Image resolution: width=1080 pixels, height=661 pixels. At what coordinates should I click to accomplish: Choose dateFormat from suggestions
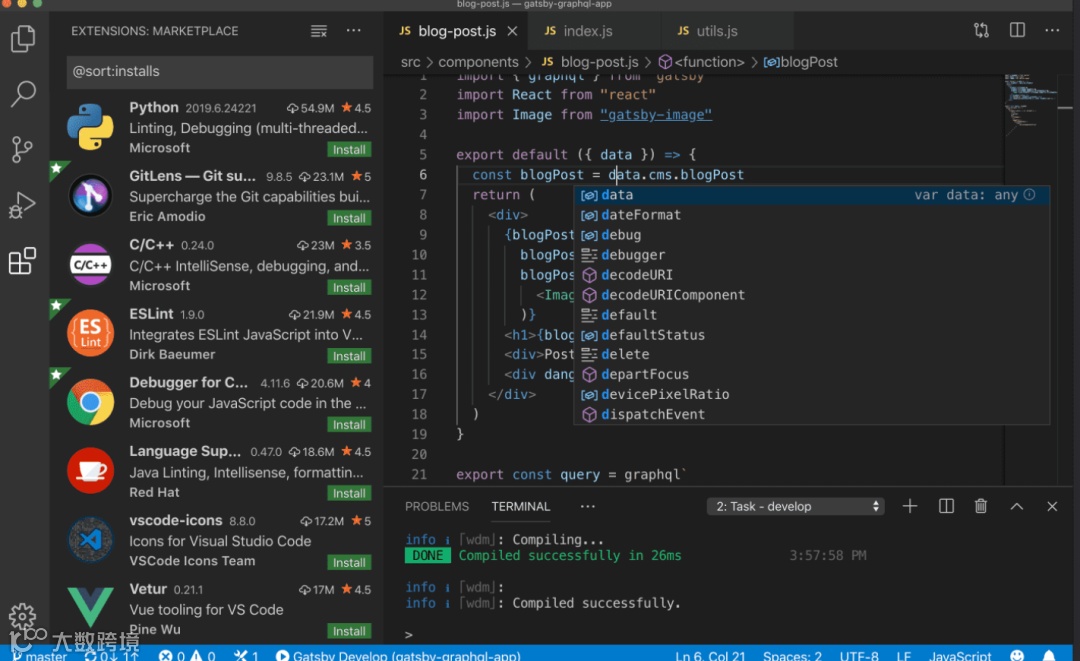point(811,215)
